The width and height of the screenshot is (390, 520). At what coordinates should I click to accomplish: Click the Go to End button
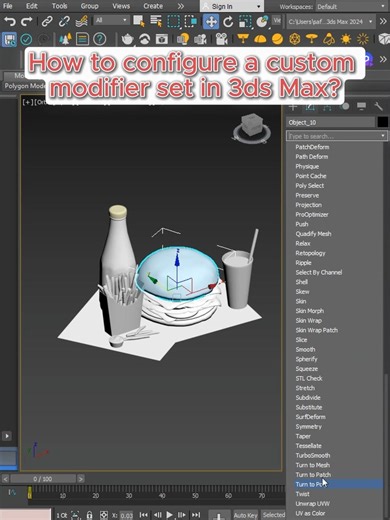pyautogui.click(x=196, y=515)
